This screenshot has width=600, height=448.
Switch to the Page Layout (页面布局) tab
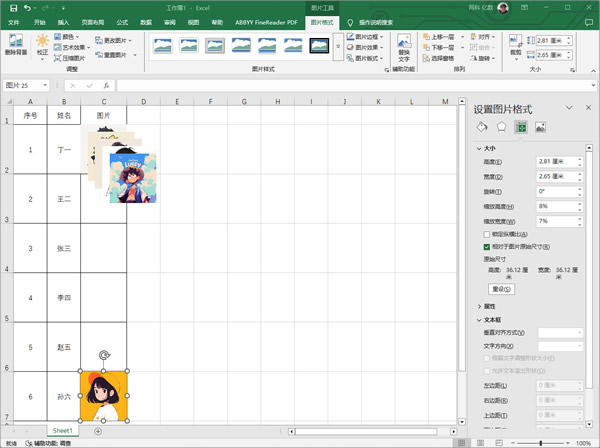coord(92,20)
